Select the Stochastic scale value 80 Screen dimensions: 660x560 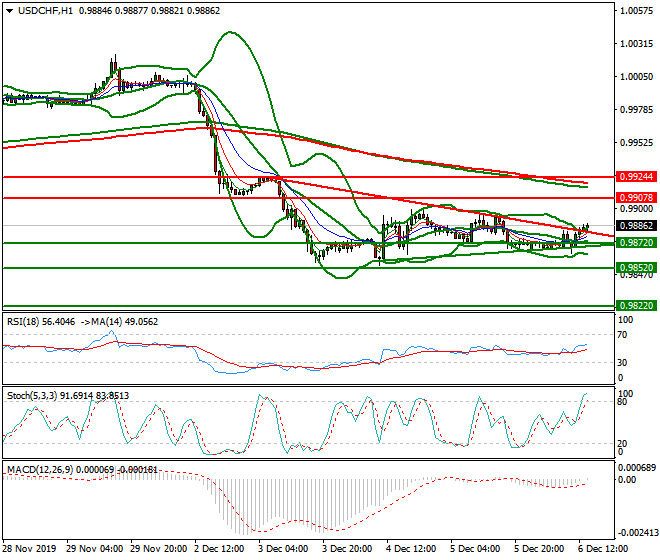tap(622, 402)
